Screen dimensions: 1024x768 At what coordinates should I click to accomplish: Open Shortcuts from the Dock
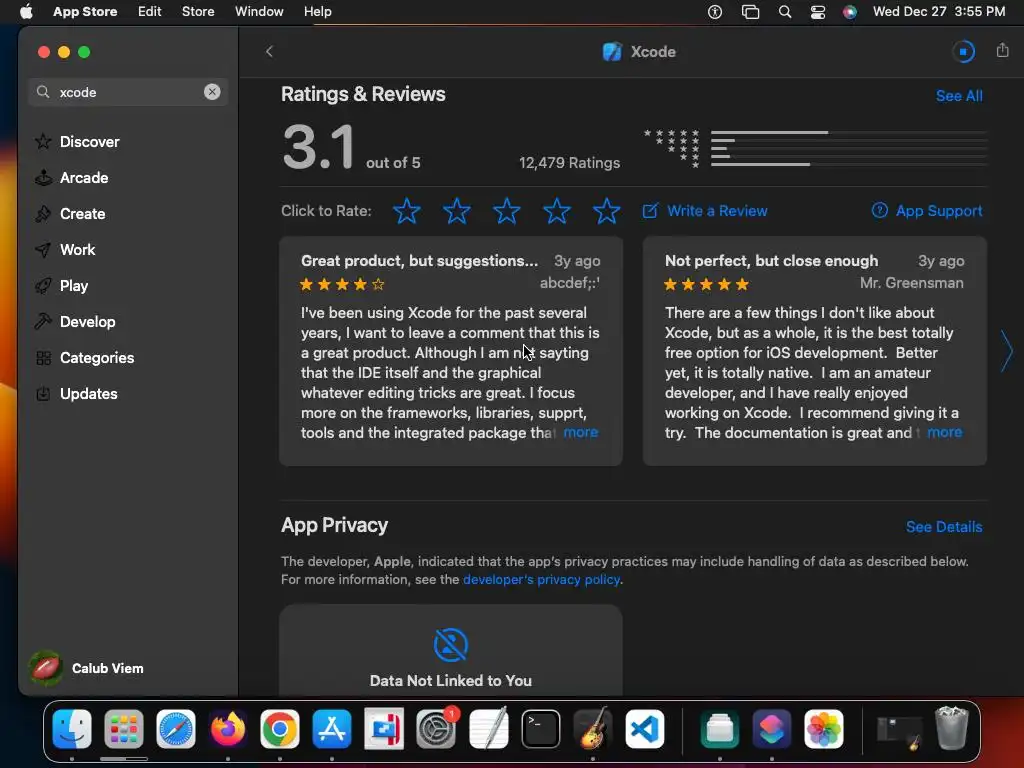pos(771,729)
